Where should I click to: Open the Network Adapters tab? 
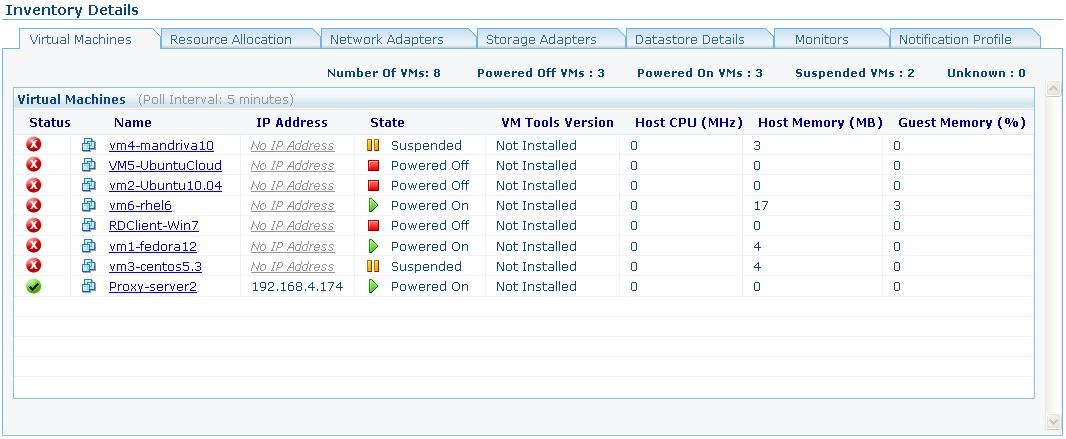(x=387, y=40)
